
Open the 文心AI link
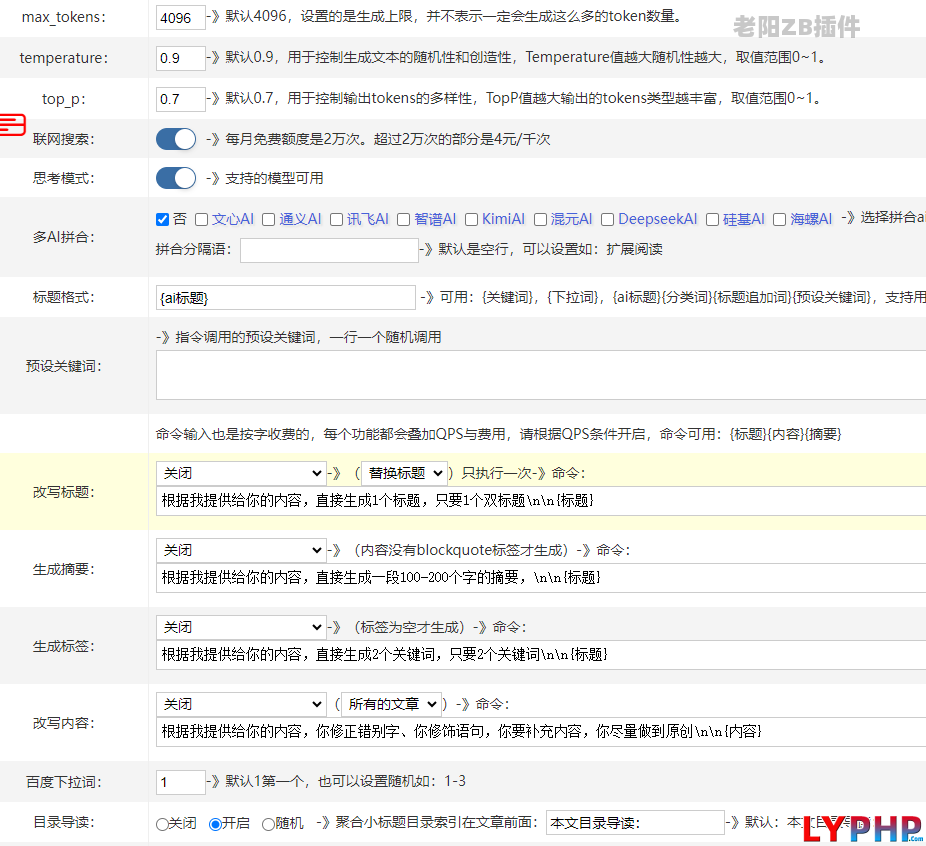pos(232,219)
